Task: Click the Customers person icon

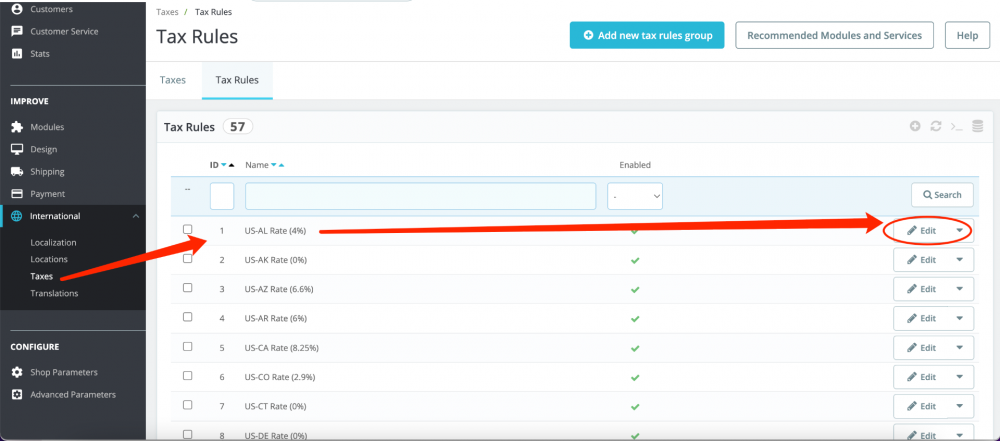Action: (x=17, y=9)
